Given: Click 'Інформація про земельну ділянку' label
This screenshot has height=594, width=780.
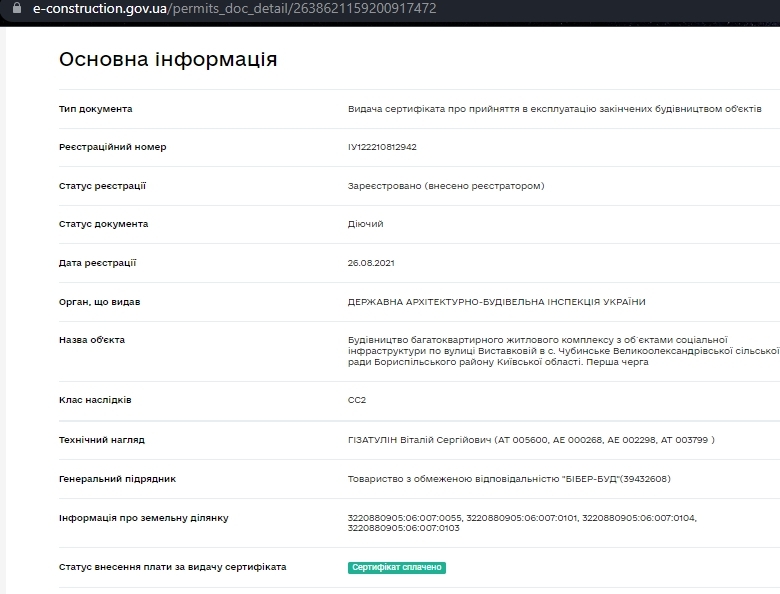Looking at the screenshot, I should point(144,518).
